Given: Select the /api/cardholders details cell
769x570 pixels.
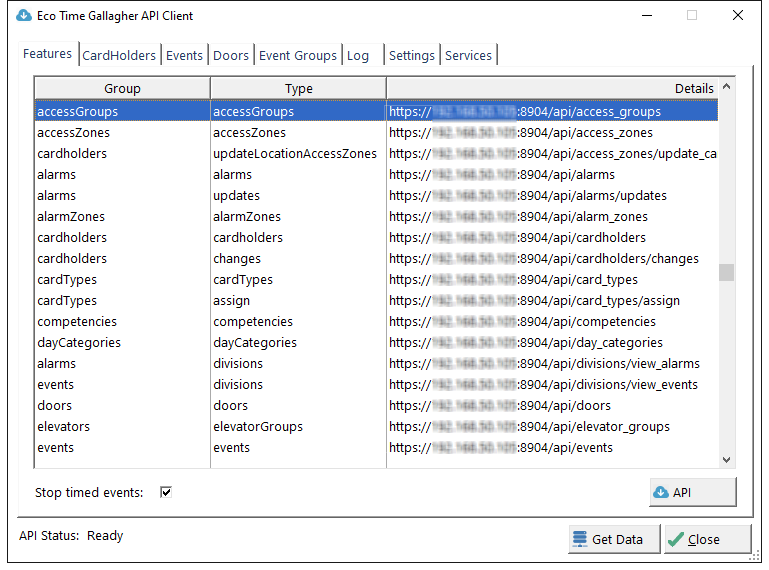Looking at the screenshot, I should pyautogui.click(x=552, y=237).
